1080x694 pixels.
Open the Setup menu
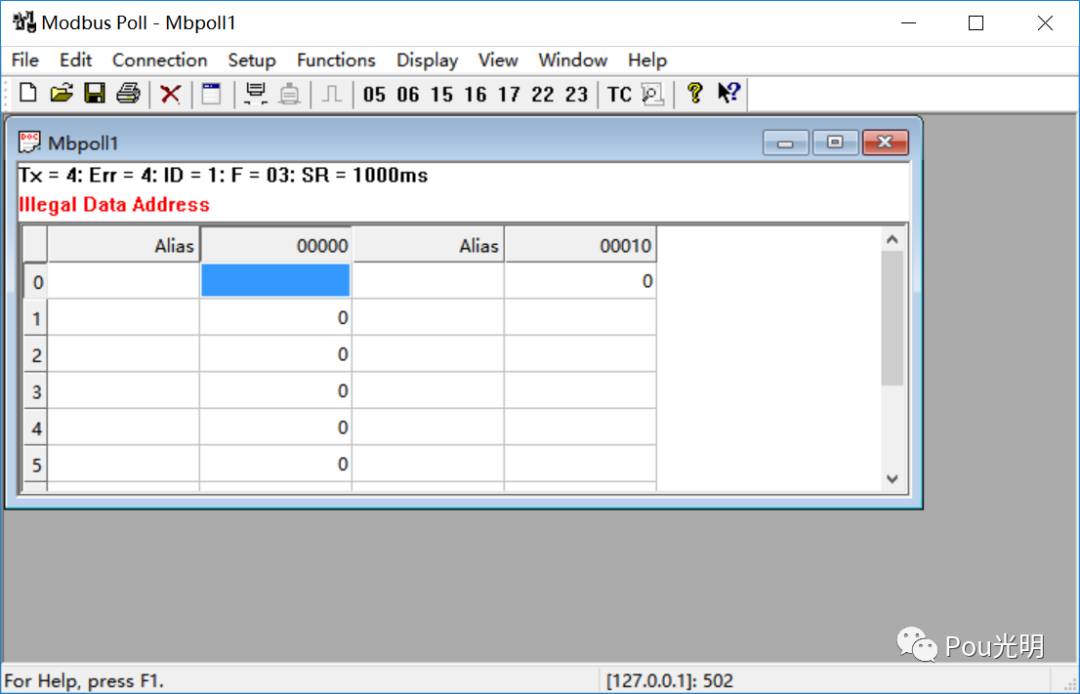point(252,61)
